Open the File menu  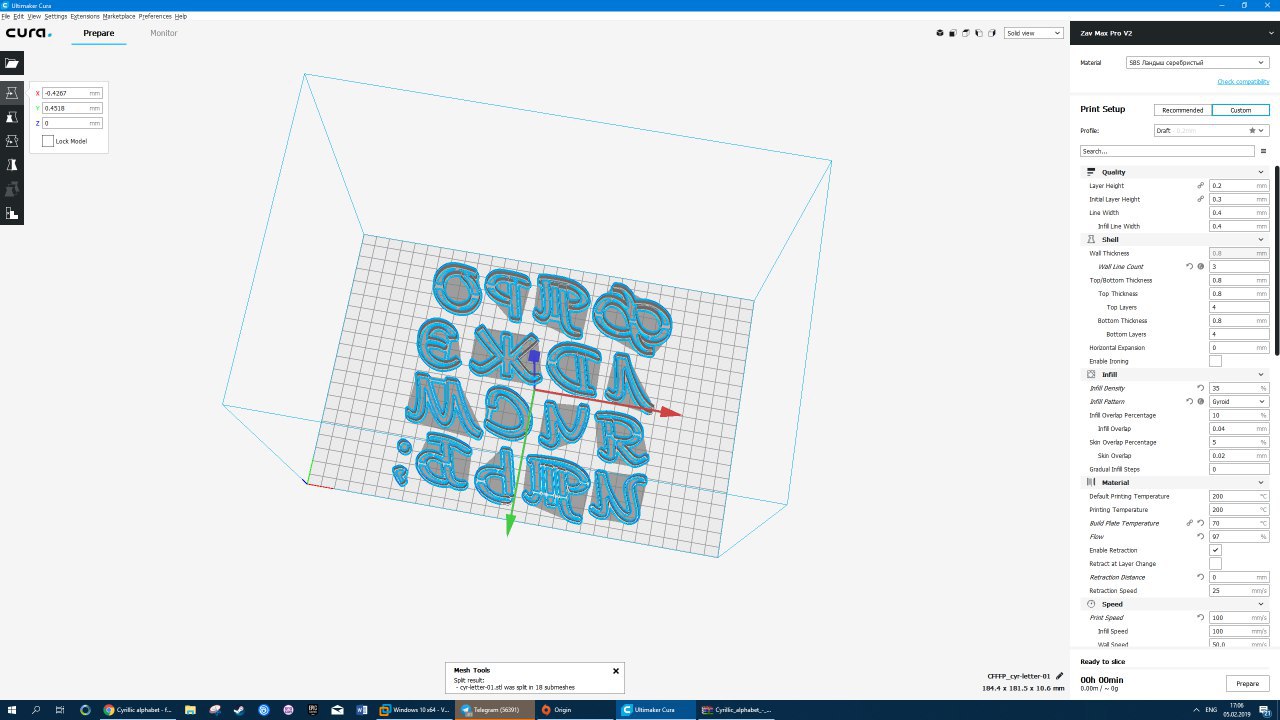pyautogui.click(x=6, y=16)
